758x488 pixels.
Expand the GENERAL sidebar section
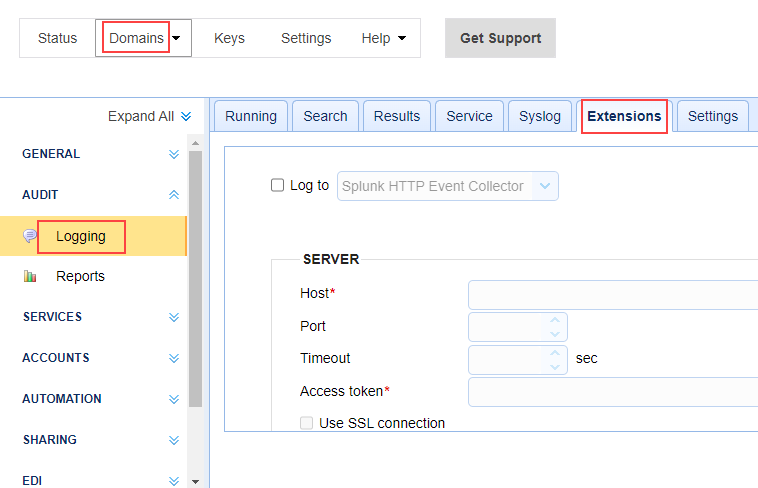point(174,155)
